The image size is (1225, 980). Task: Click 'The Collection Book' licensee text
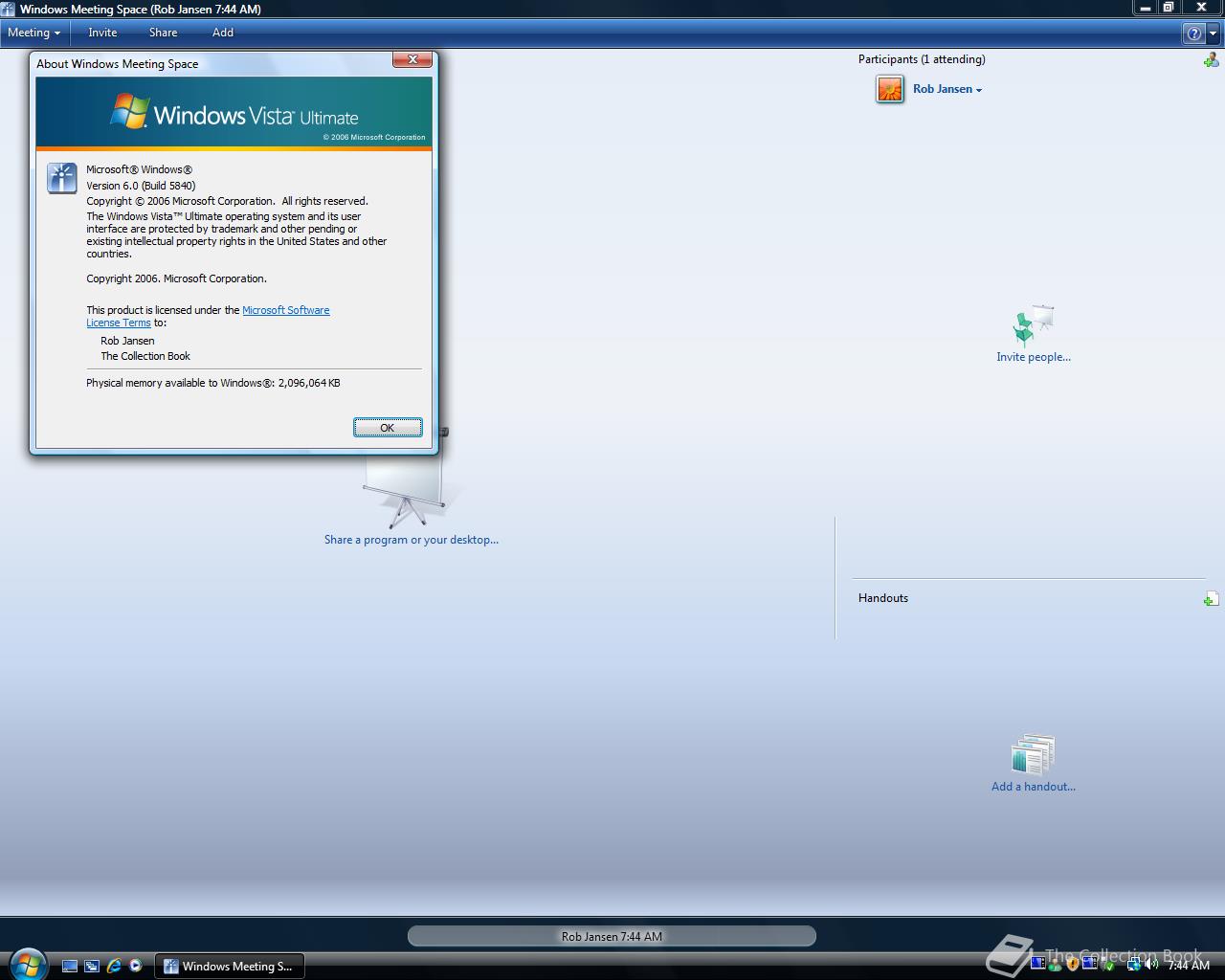145,356
